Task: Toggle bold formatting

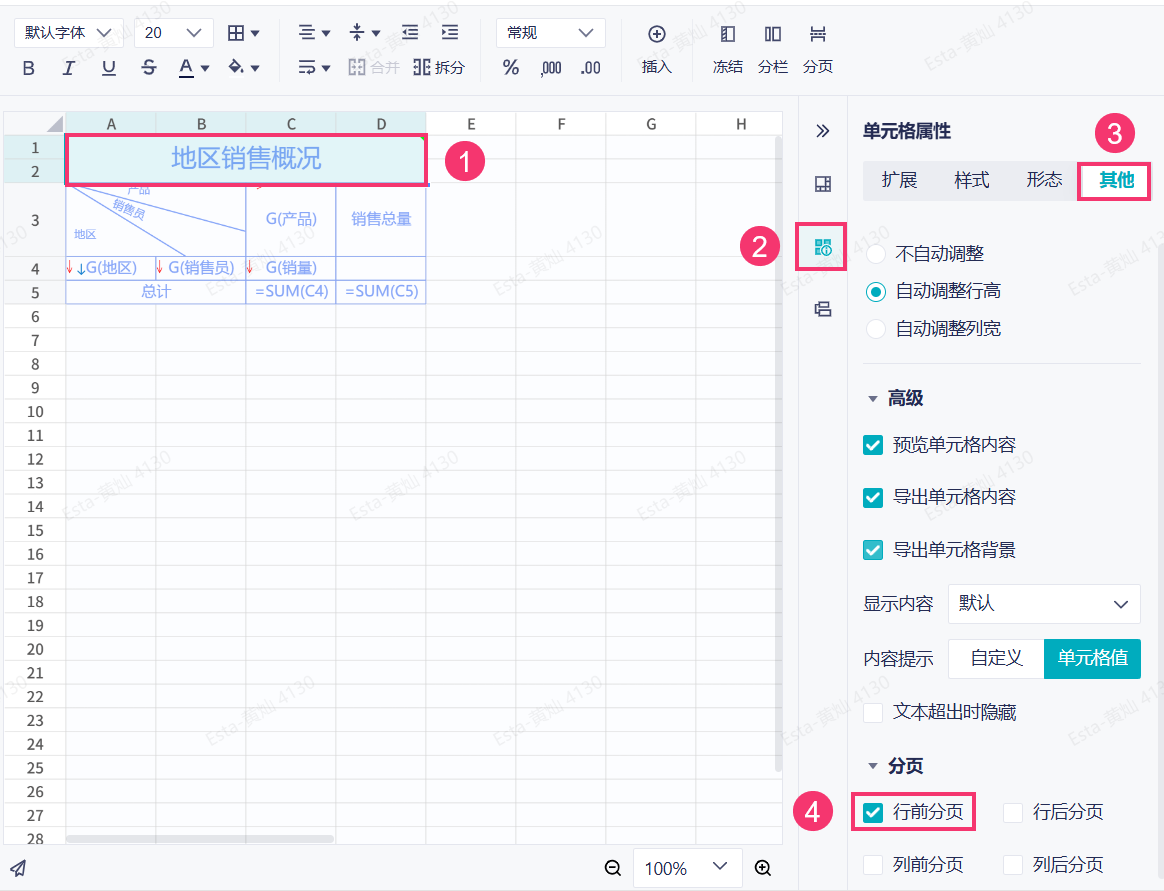Action: pos(29,68)
